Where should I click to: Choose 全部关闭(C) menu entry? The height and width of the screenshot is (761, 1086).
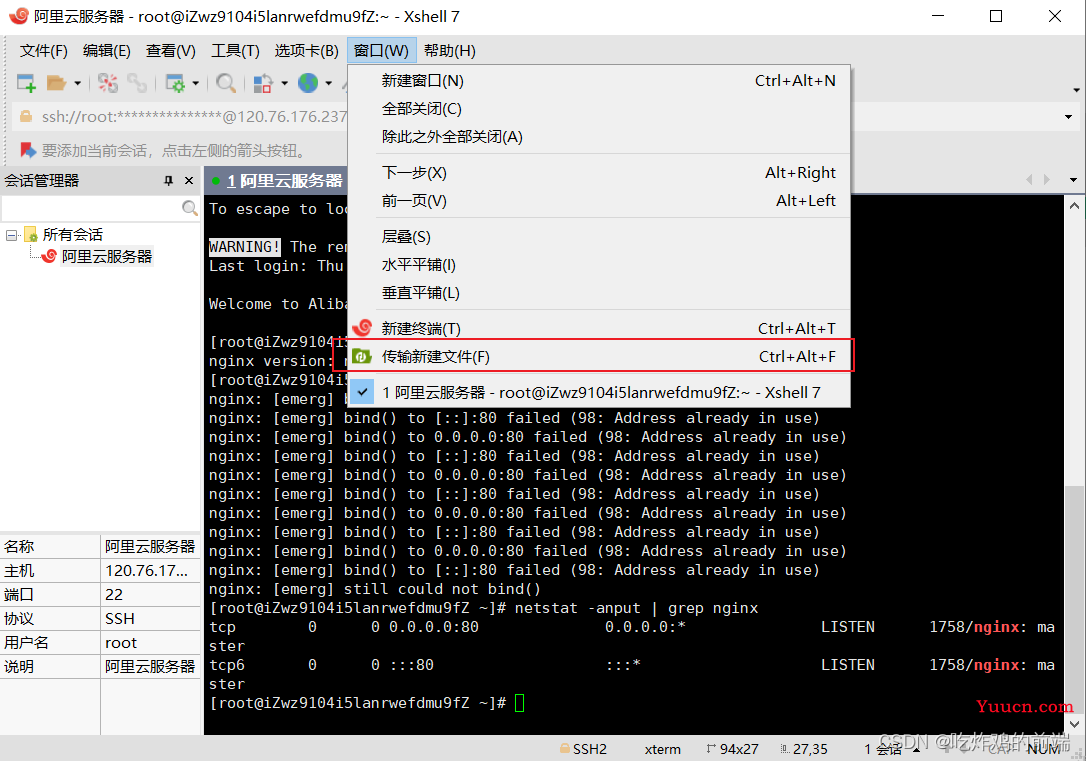[599, 109]
